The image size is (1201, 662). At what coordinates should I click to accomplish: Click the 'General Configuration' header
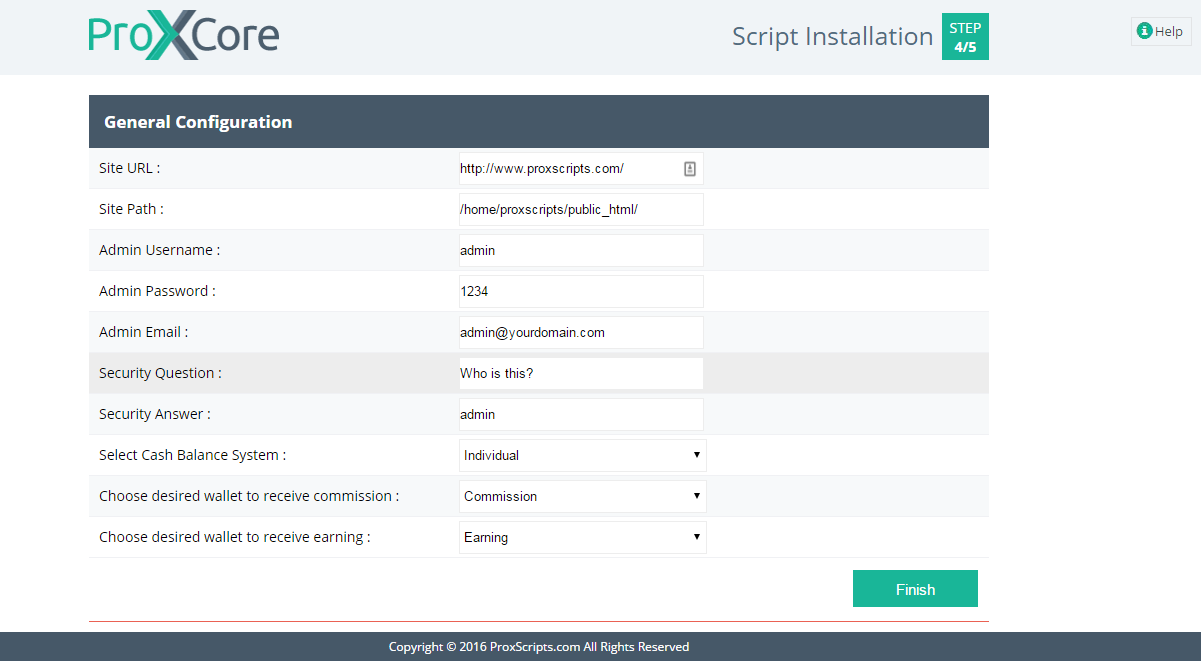coord(198,122)
